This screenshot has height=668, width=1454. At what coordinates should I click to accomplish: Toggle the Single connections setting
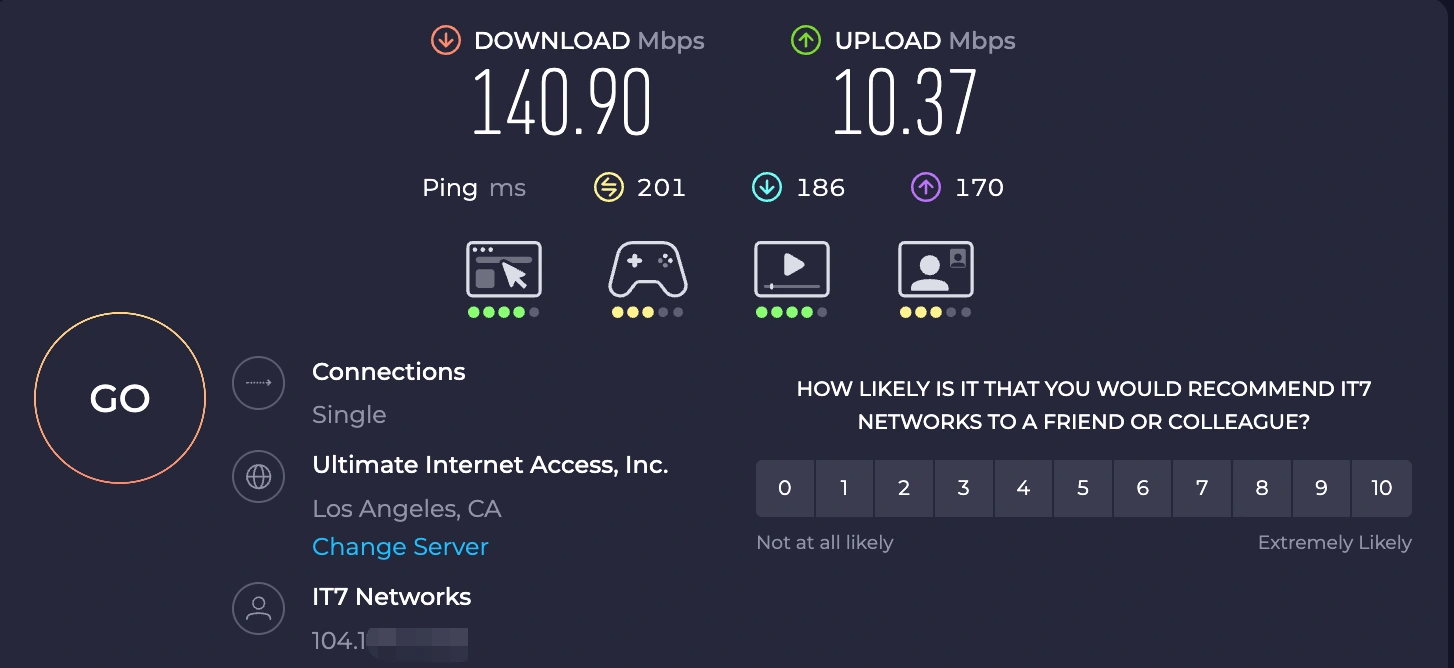coord(349,415)
